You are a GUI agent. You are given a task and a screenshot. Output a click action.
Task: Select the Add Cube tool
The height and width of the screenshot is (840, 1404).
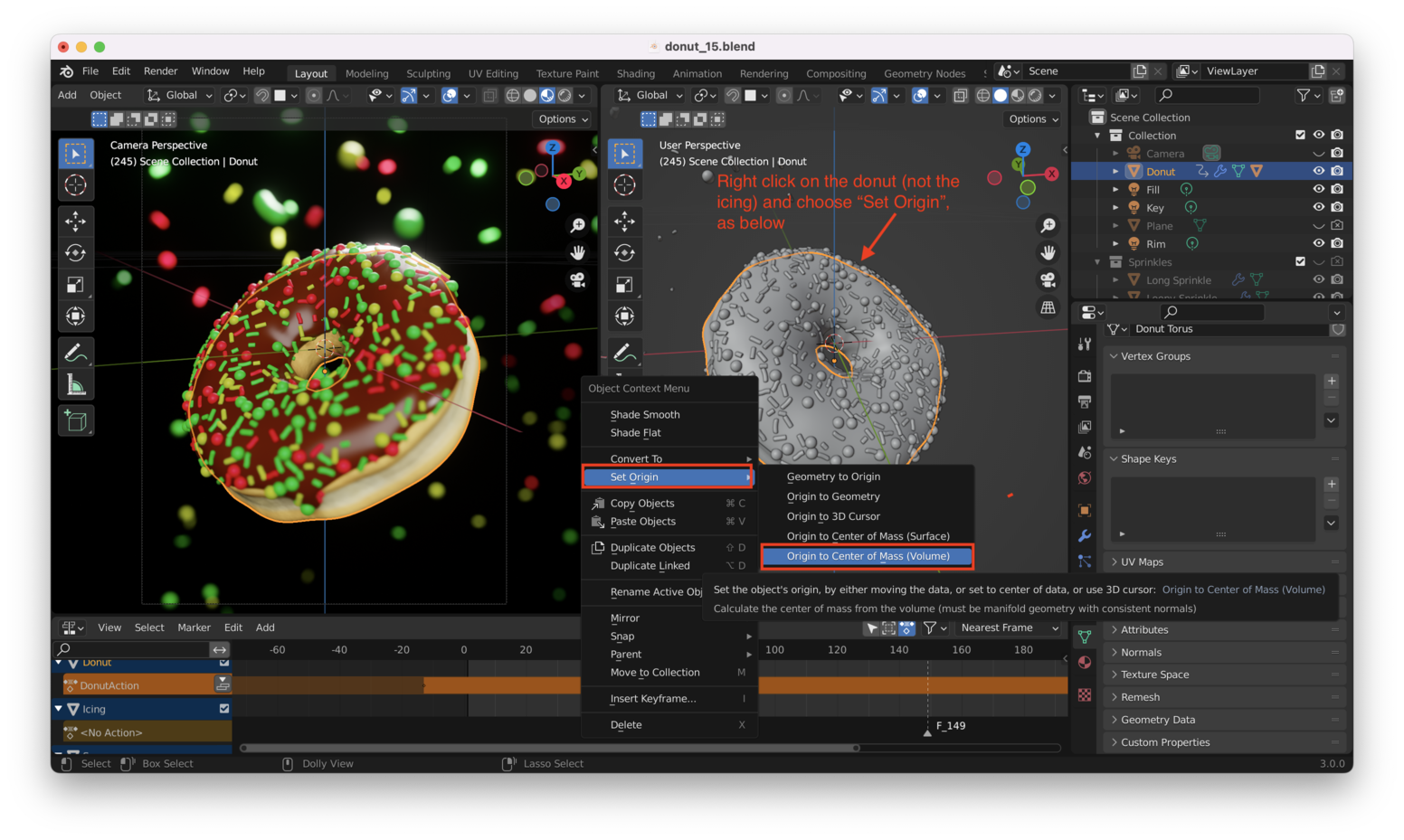[x=76, y=420]
